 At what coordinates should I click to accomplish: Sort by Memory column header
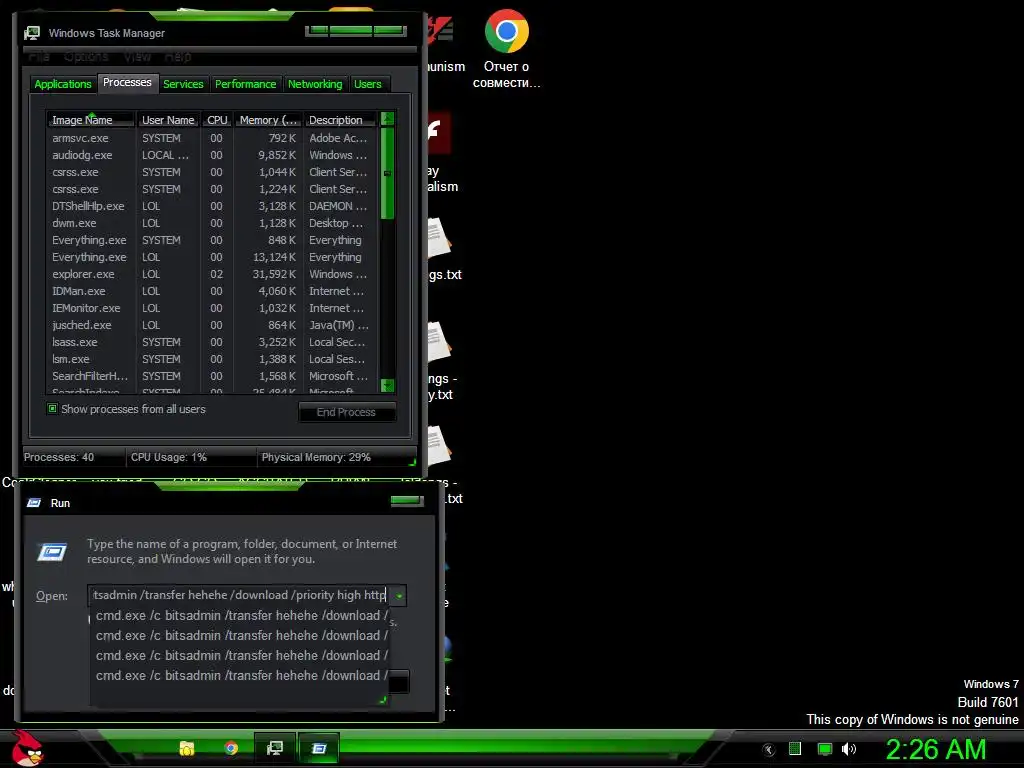click(x=268, y=120)
